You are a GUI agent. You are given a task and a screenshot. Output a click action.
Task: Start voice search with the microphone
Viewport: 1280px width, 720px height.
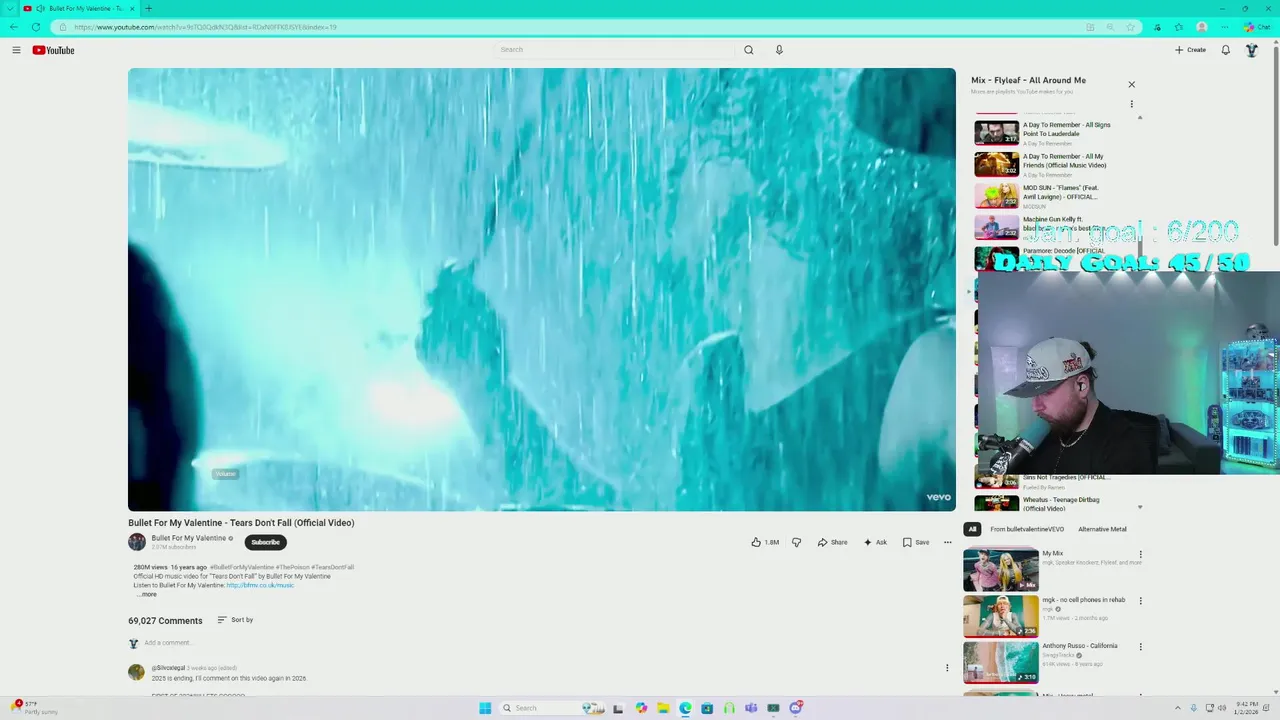779,50
